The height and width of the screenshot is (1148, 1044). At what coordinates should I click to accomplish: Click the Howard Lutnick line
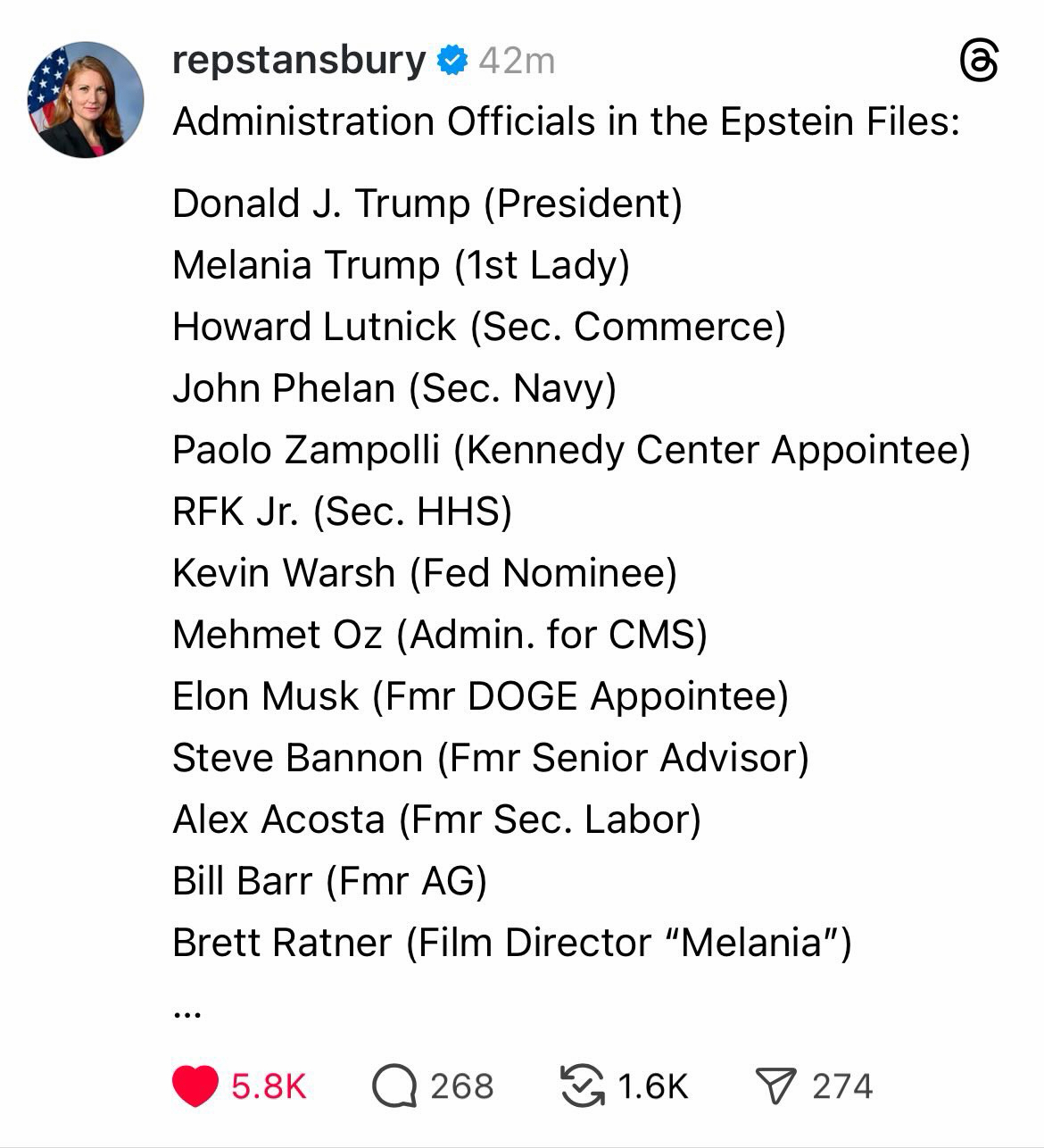(478, 327)
